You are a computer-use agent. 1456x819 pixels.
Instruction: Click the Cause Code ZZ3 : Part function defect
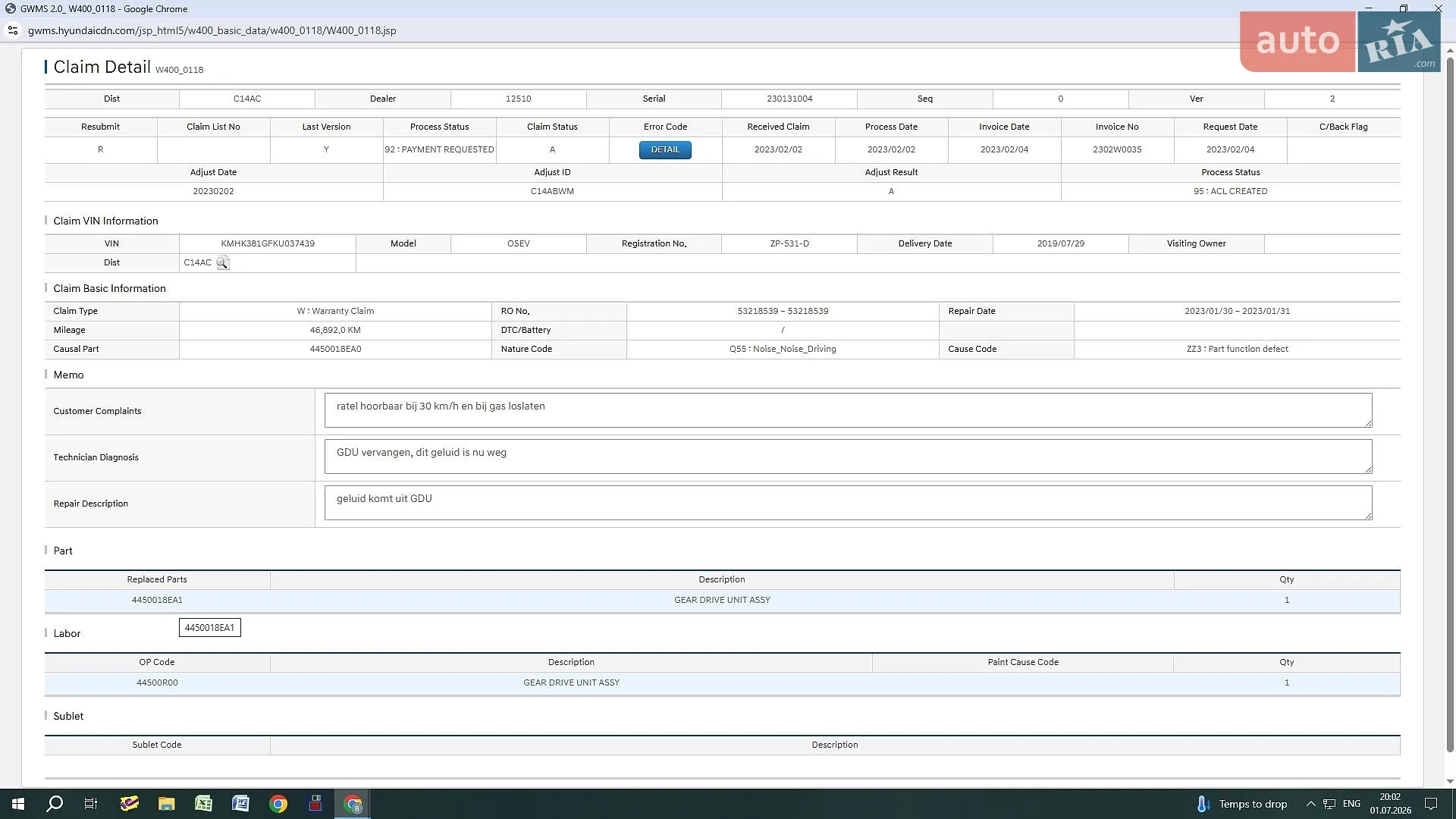[x=1237, y=350]
